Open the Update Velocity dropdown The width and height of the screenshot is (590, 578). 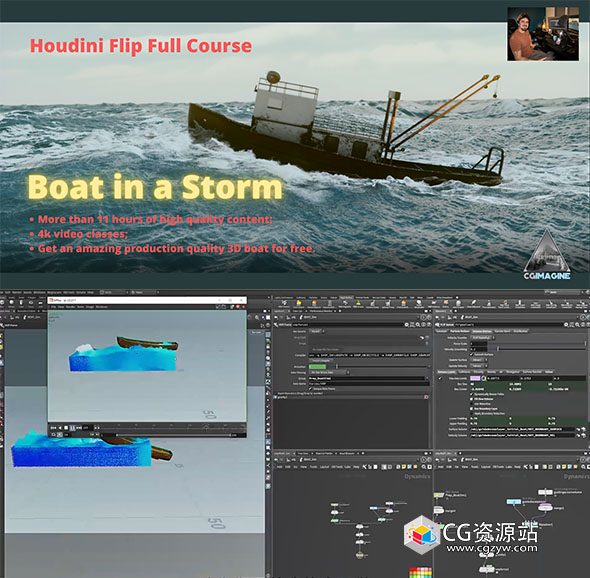(479, 366)
